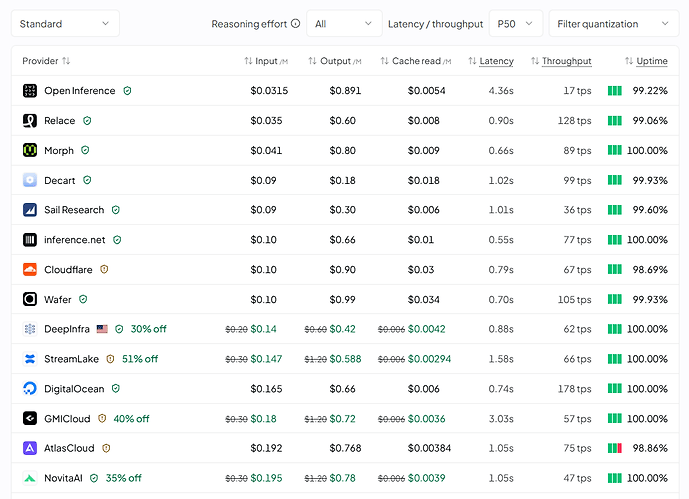The image size is (689, 499).
Task: Click the orange shield badge beside Cloudflare
Action: tap(104, 269)
